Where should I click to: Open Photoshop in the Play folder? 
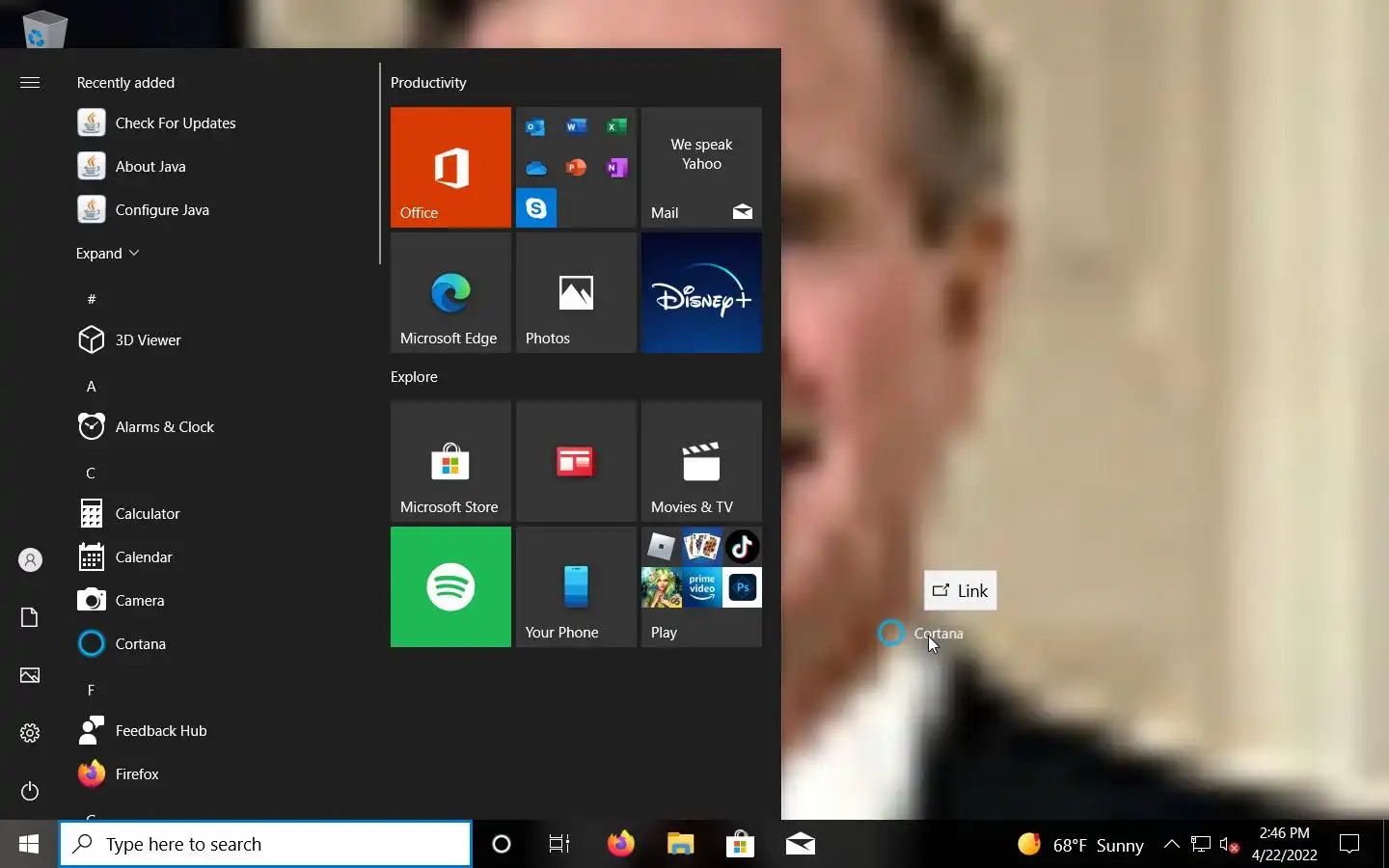[742, 587]
